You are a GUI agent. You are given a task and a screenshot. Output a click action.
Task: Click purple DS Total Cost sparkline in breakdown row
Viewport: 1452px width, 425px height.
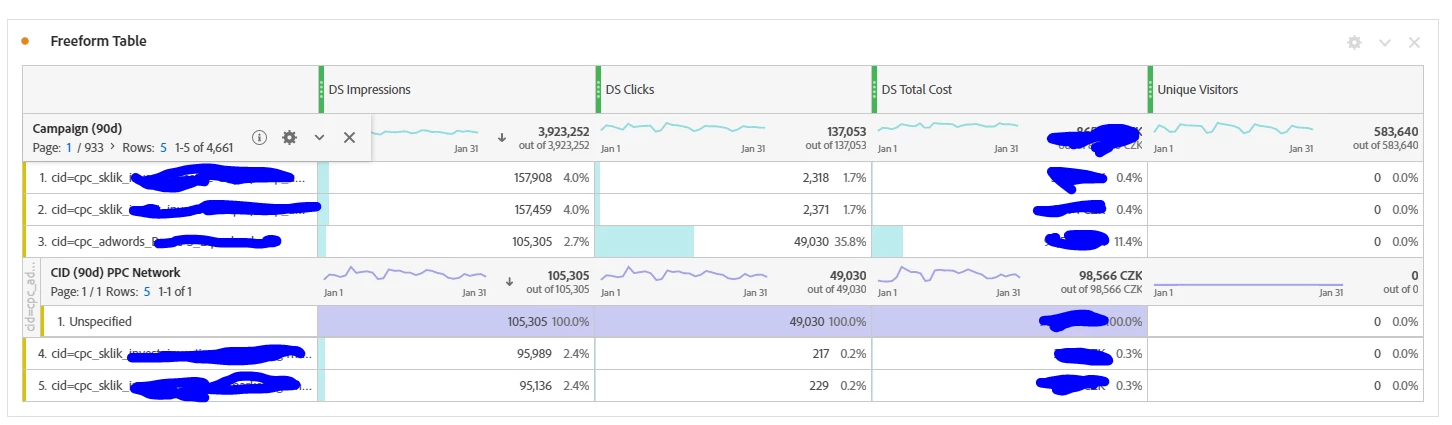947,274
